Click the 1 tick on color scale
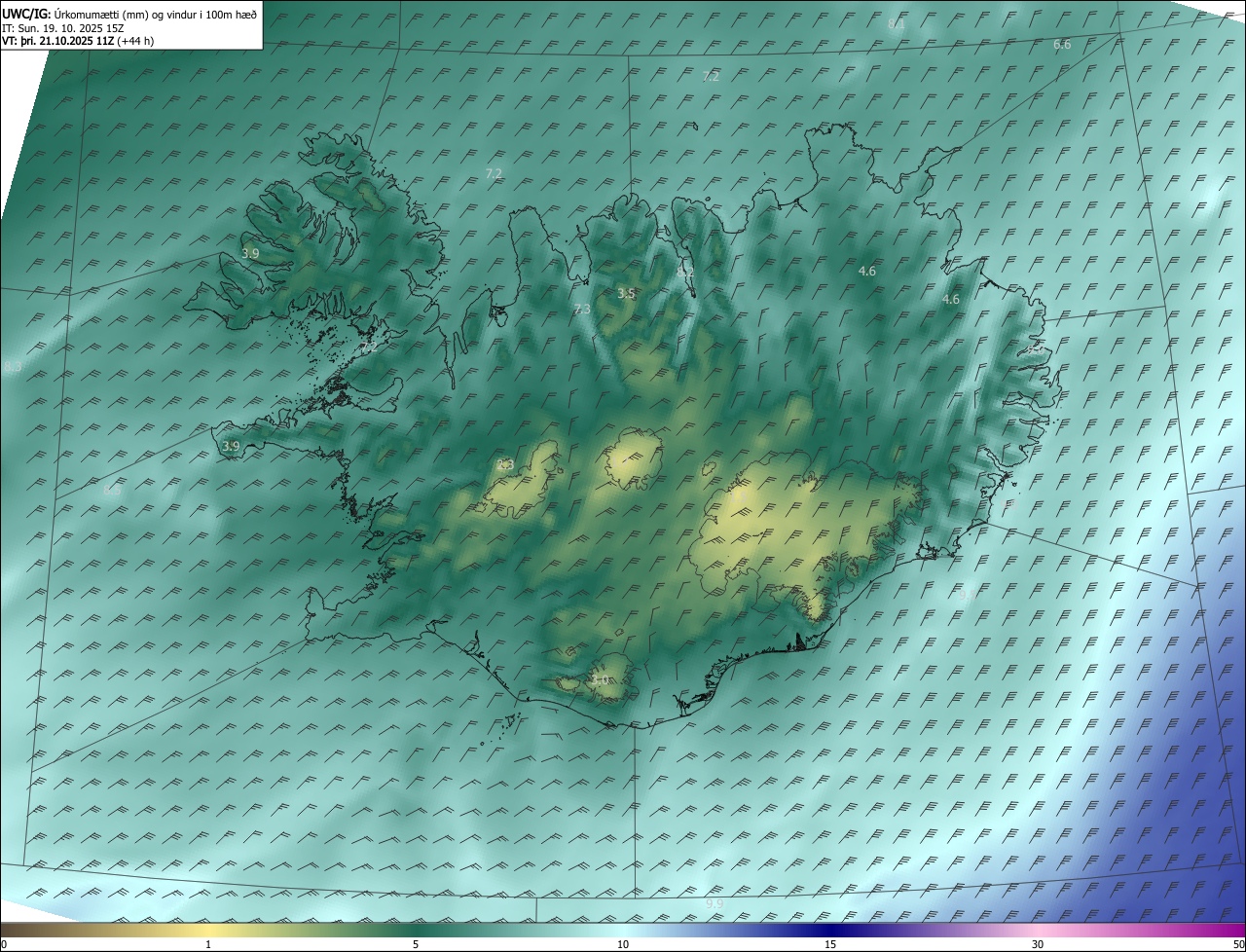Viewport: 1246px width, 952px height. [x=208, y=944]
